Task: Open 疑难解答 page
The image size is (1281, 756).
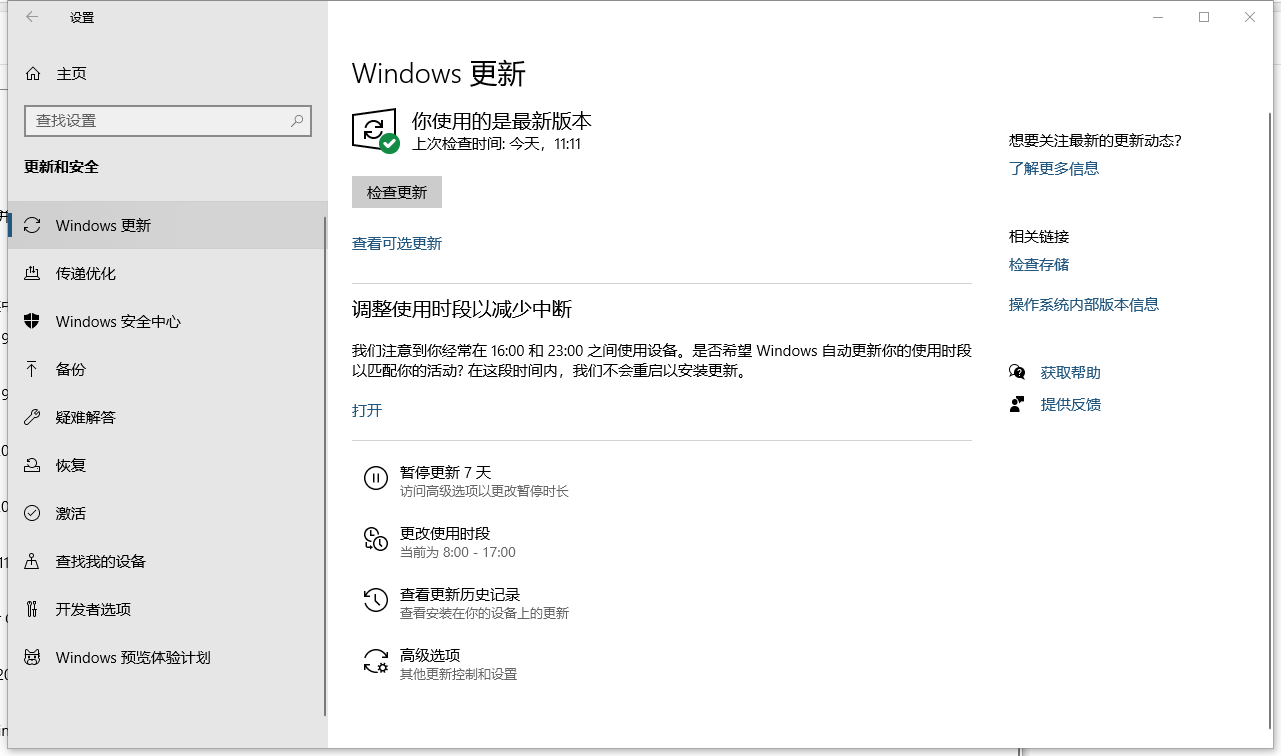Action: 167,417
